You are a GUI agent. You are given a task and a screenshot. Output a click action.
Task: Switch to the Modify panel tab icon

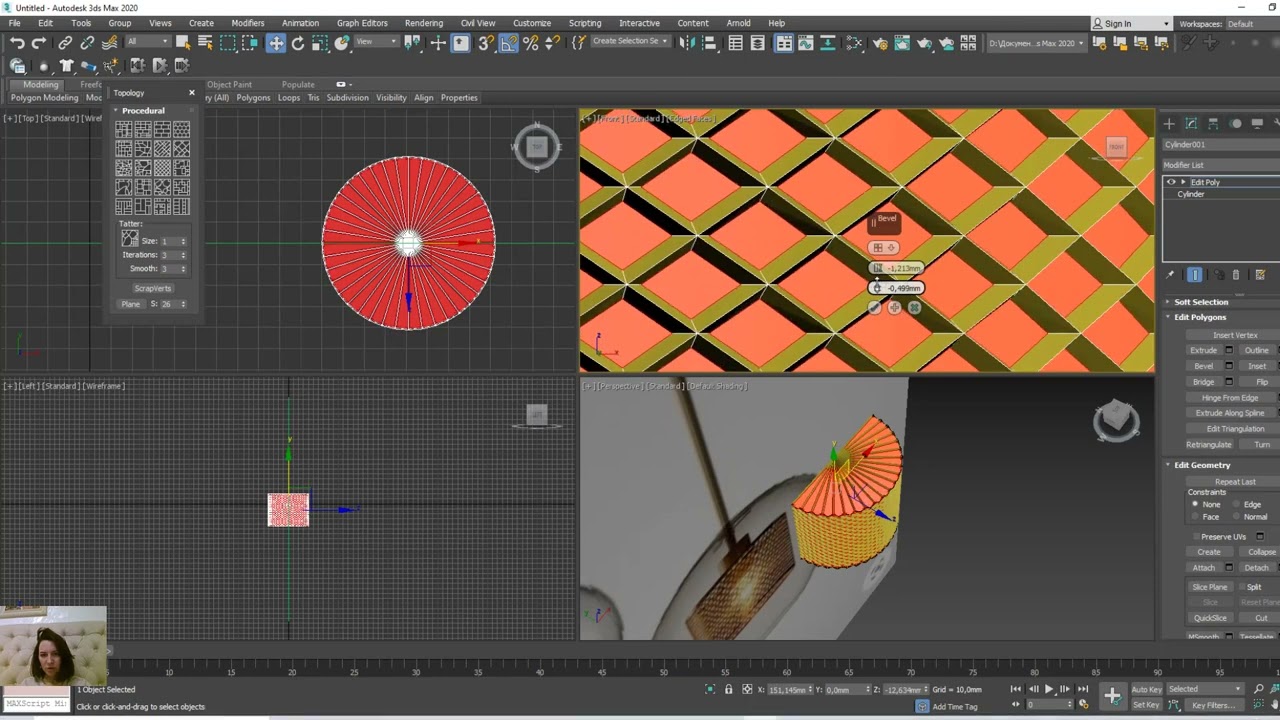click(1191, 123)
